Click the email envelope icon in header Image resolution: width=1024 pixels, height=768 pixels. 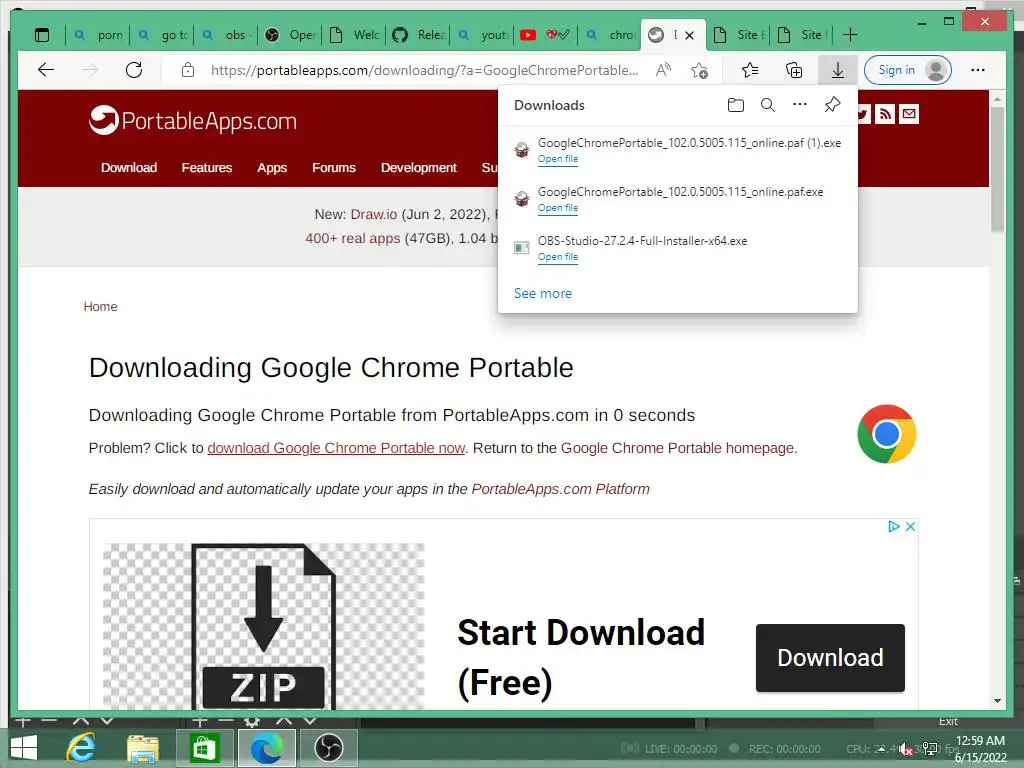pyautogui.click(x=908, y=114)
